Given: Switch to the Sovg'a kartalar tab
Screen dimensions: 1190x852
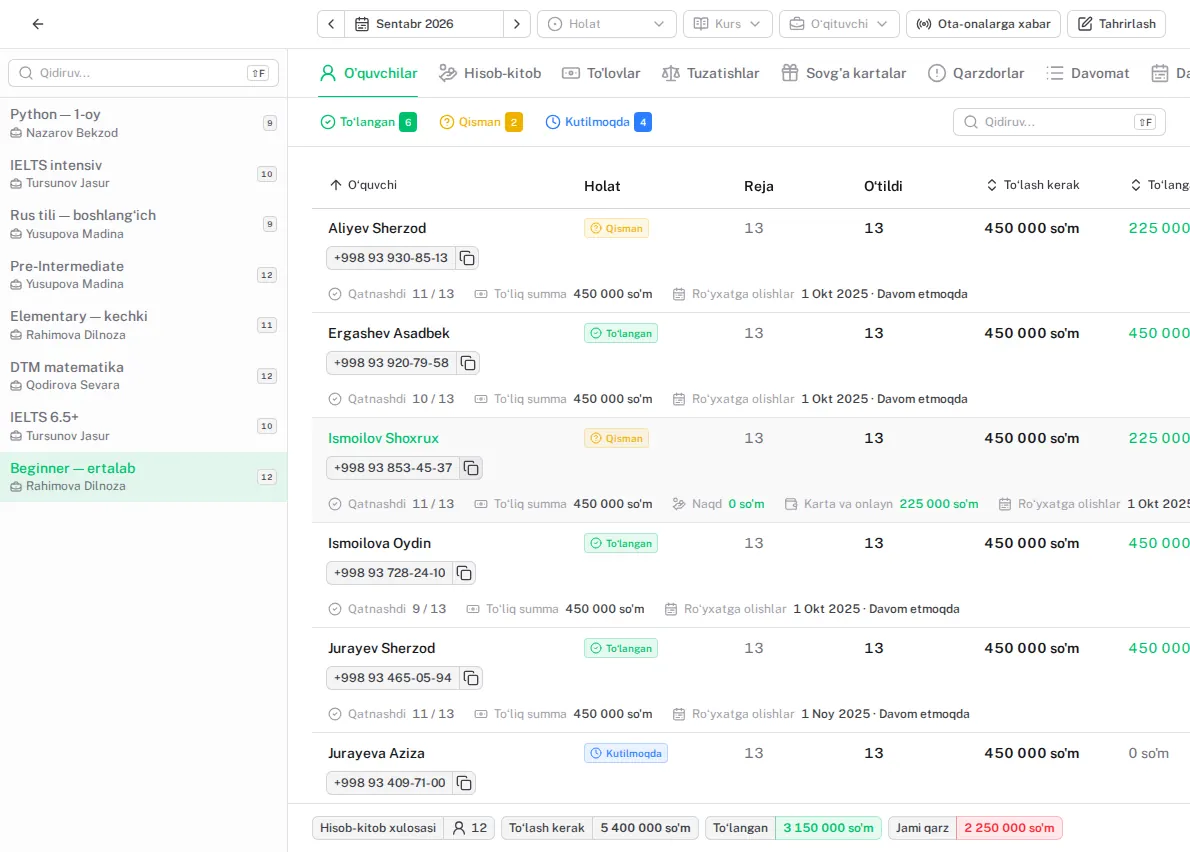Looking at the screenshot, I should (843, 74).
